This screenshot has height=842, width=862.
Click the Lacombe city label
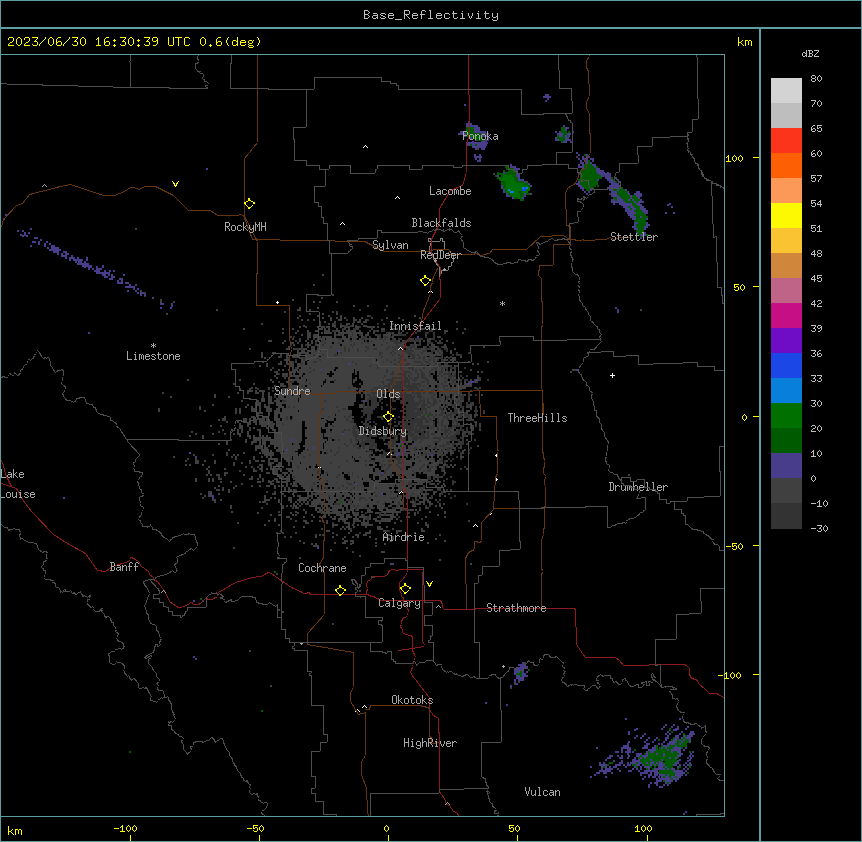pos(450,191)
